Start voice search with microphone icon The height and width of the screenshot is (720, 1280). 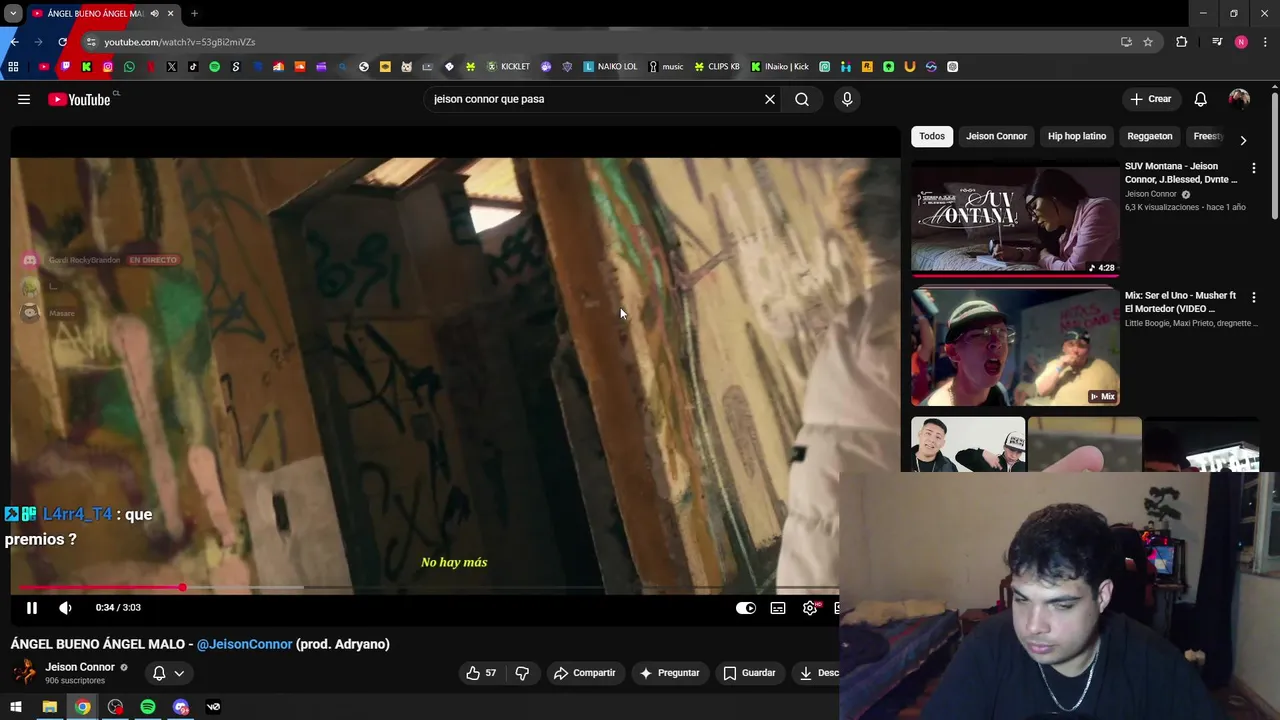pos(847,99)
